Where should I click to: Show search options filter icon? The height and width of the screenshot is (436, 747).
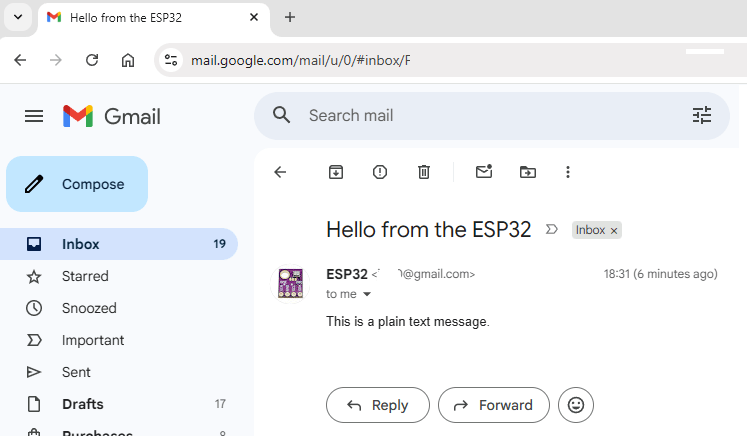pos(702,115)
